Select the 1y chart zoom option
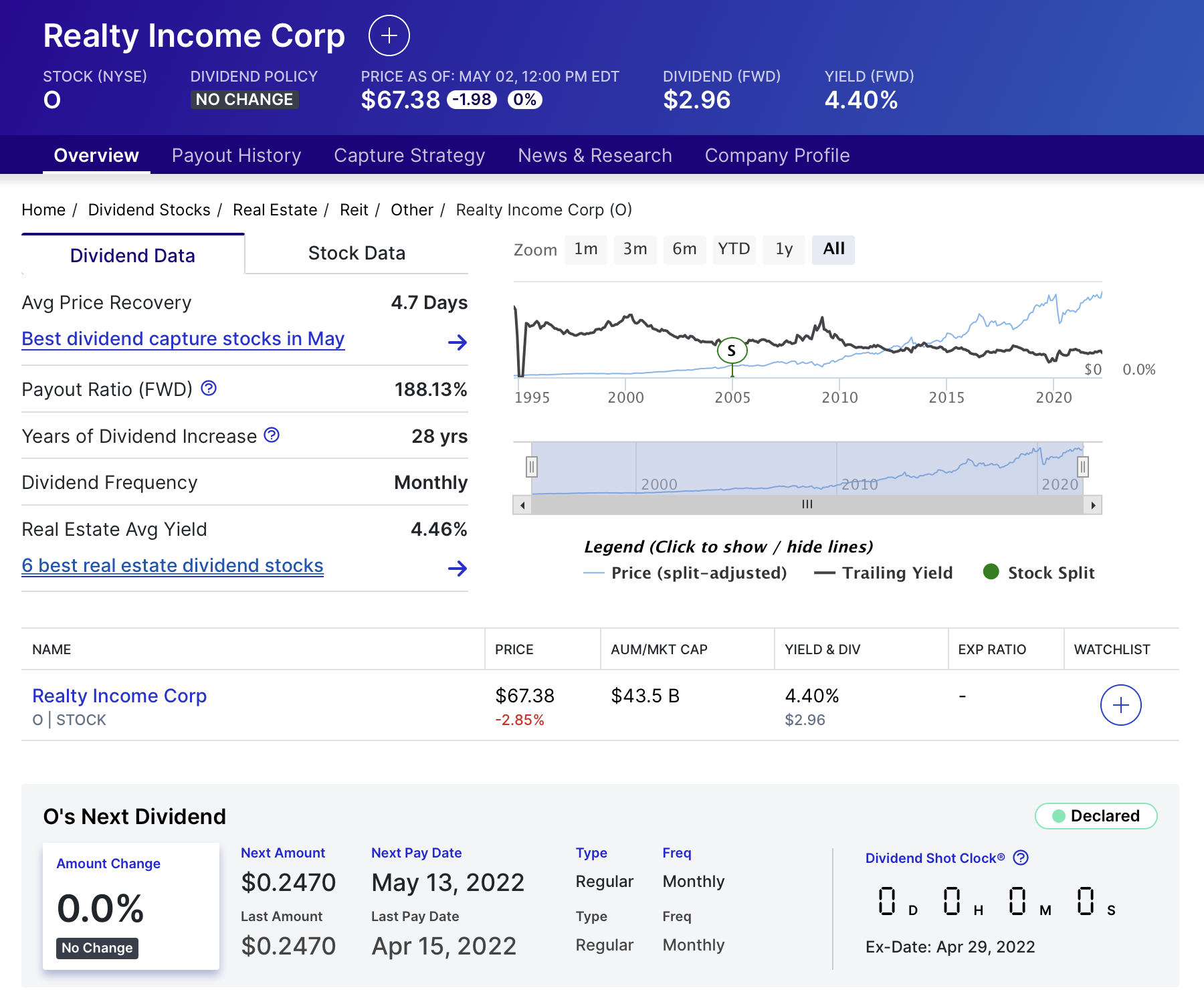 (x=784, y=249)
